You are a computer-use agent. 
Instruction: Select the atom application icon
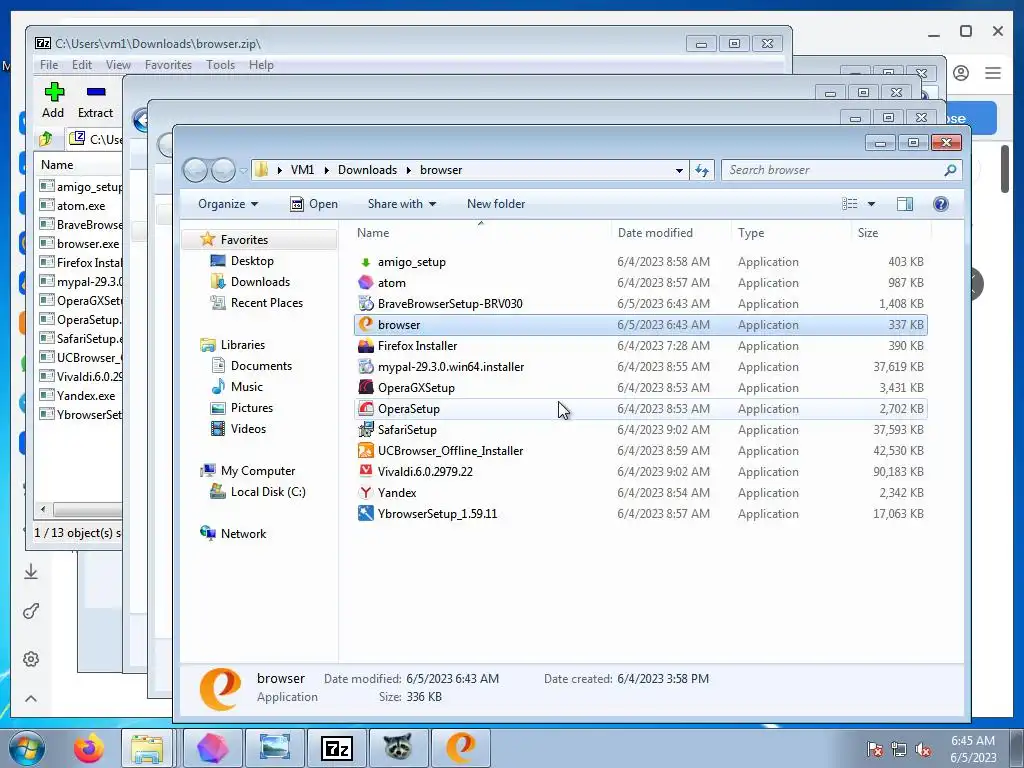pyautogui.click(x=366, y=283)
